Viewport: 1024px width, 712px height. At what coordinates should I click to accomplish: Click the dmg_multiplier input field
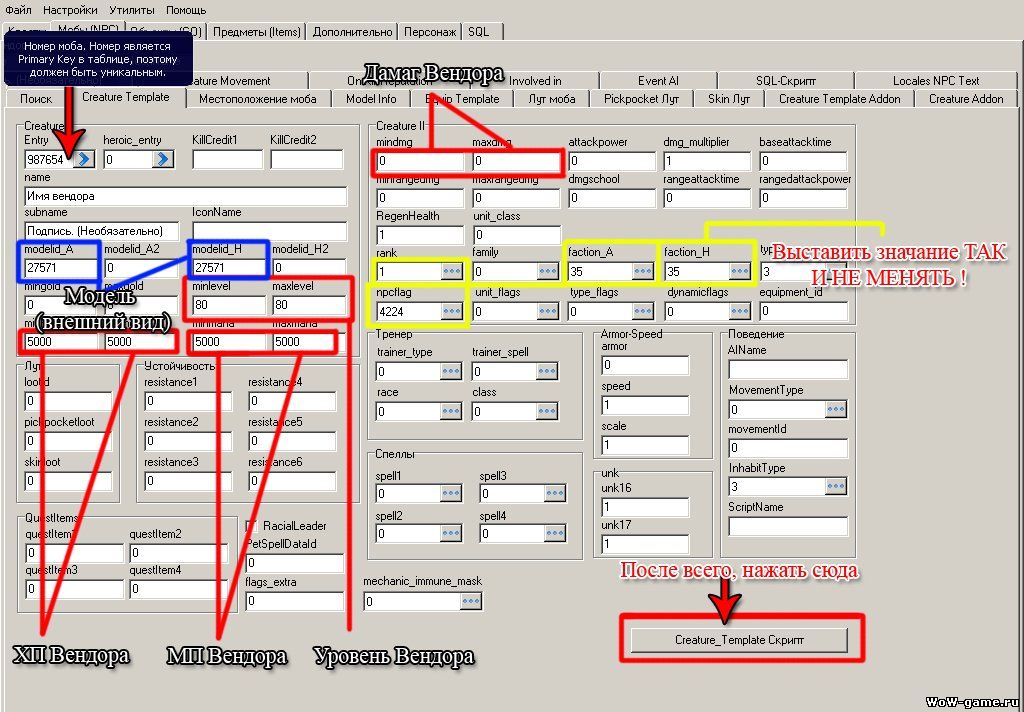click(707, 161)
